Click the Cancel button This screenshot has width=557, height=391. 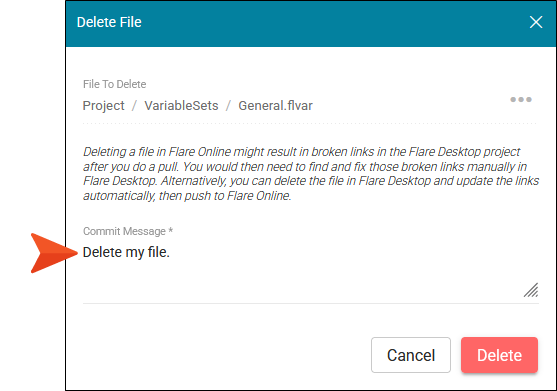[x=411, y=355]
